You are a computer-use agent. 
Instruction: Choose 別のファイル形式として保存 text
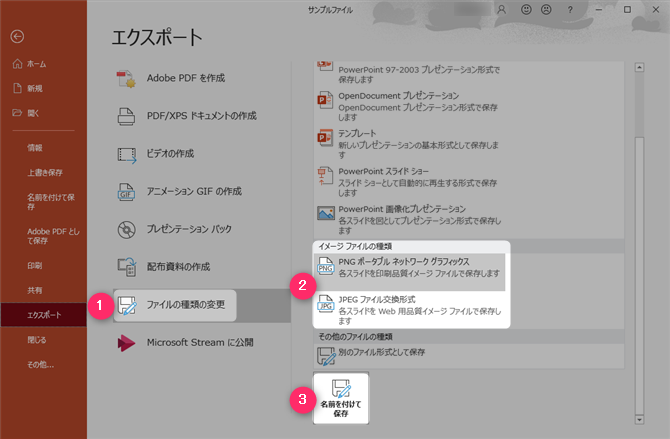tap(382, 352)
